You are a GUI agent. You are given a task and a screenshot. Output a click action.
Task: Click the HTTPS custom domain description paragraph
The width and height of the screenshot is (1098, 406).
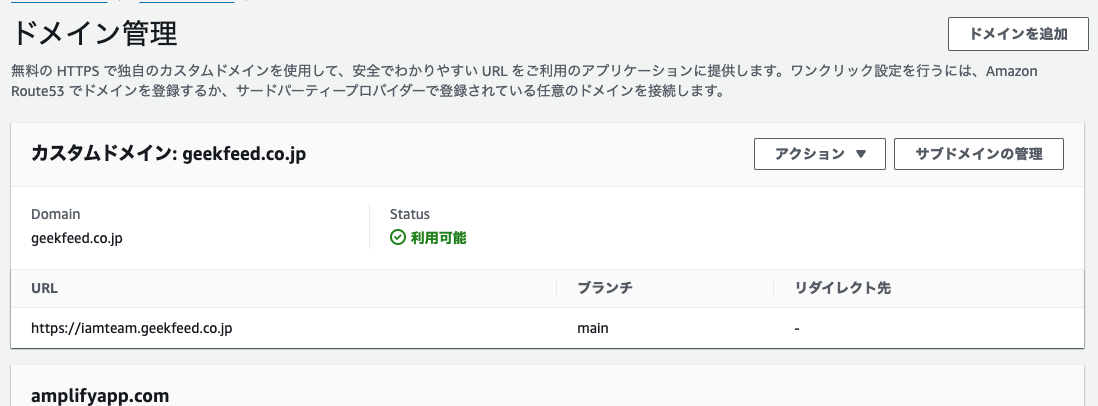point(524,81)
